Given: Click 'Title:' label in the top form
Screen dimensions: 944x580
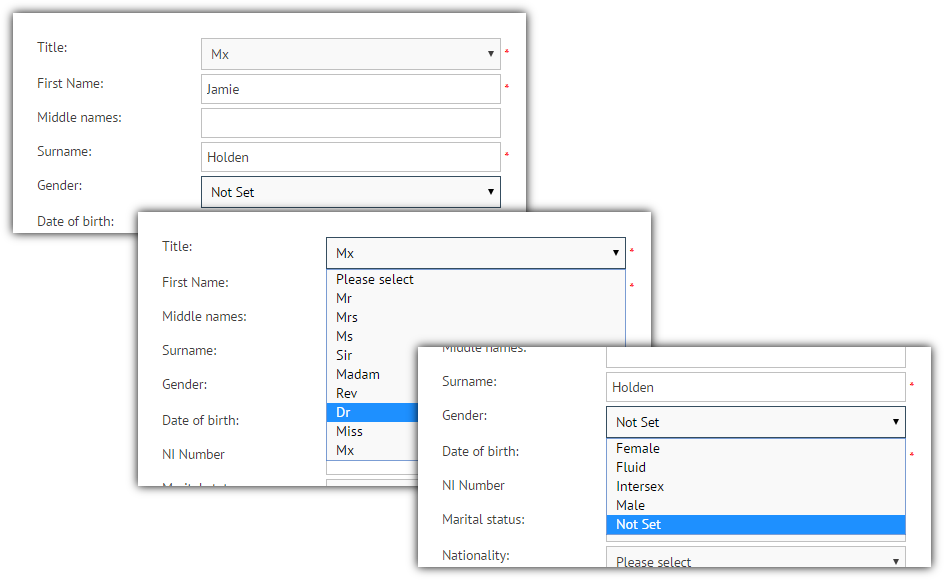Looking at the screenshot, I should [x=52, y=47].
